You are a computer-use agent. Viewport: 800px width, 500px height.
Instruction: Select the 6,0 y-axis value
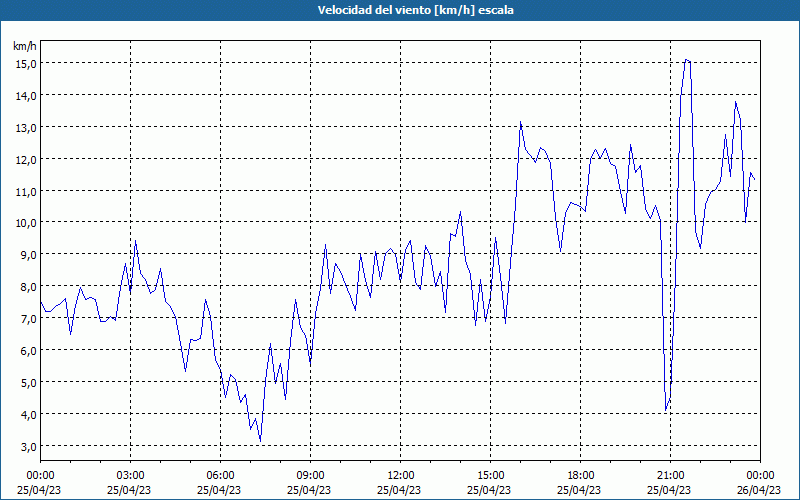click(x=28, y=351)
